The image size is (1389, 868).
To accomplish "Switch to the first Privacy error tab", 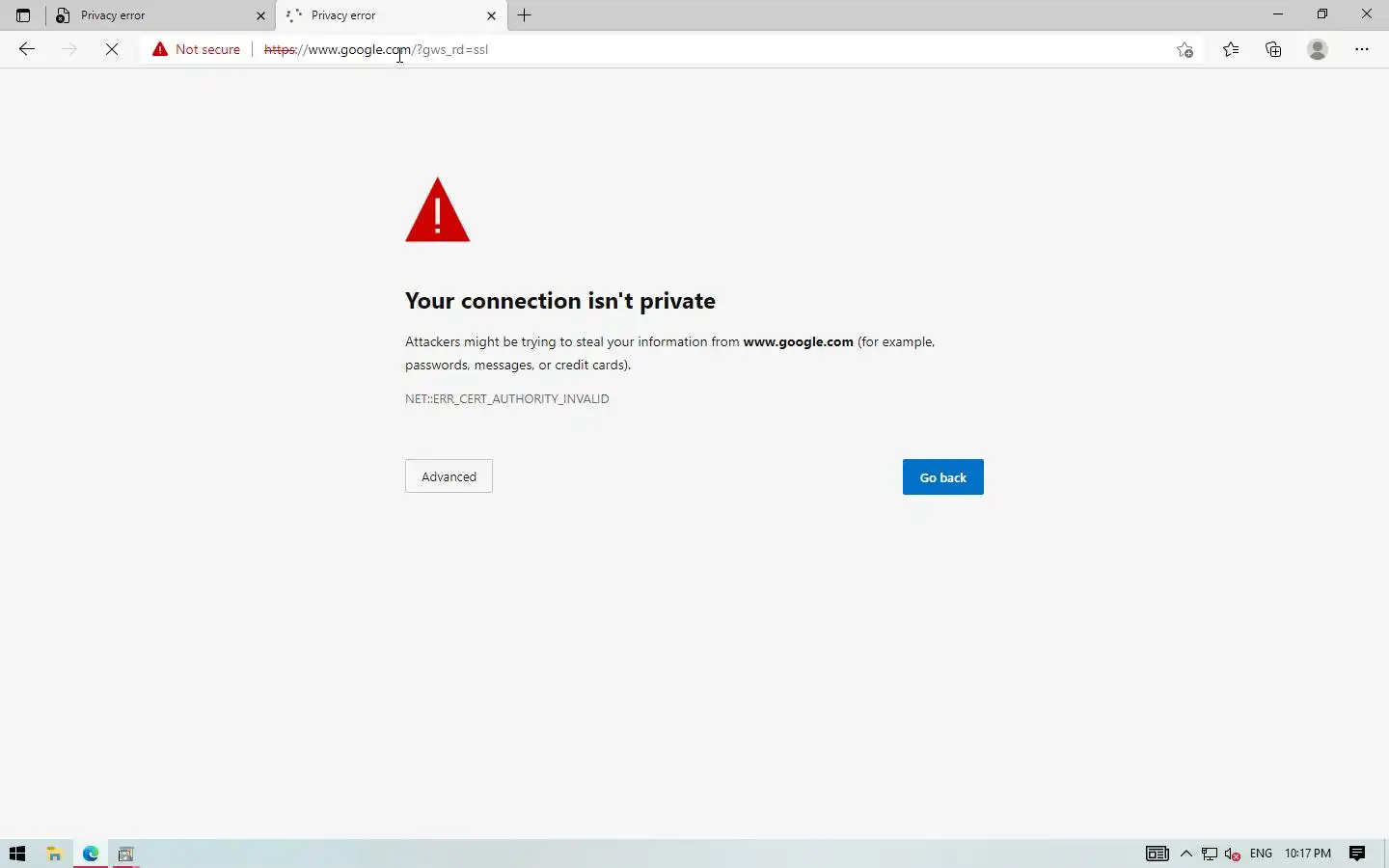I will pos(160,15).
